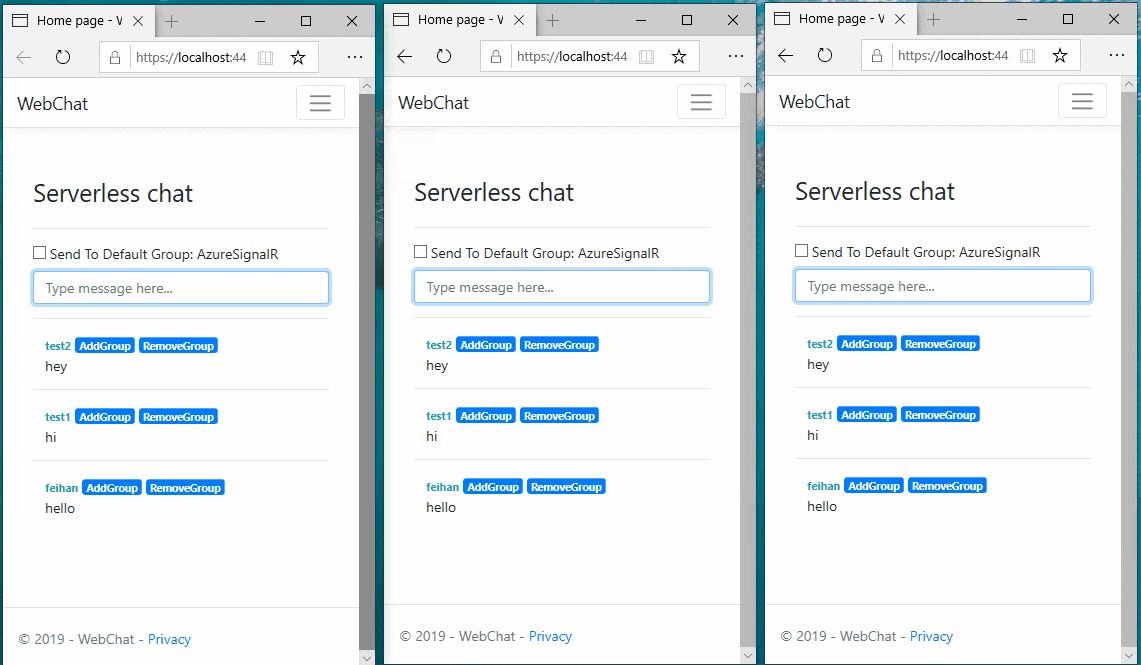Click the feihan username in left window

tap(61, 488)
